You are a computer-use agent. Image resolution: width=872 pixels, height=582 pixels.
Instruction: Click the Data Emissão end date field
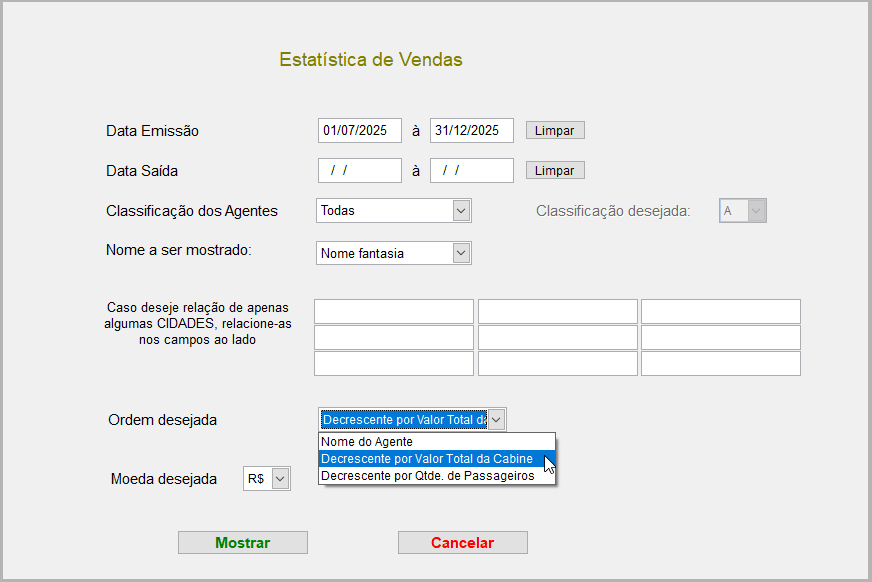point(471,131)
